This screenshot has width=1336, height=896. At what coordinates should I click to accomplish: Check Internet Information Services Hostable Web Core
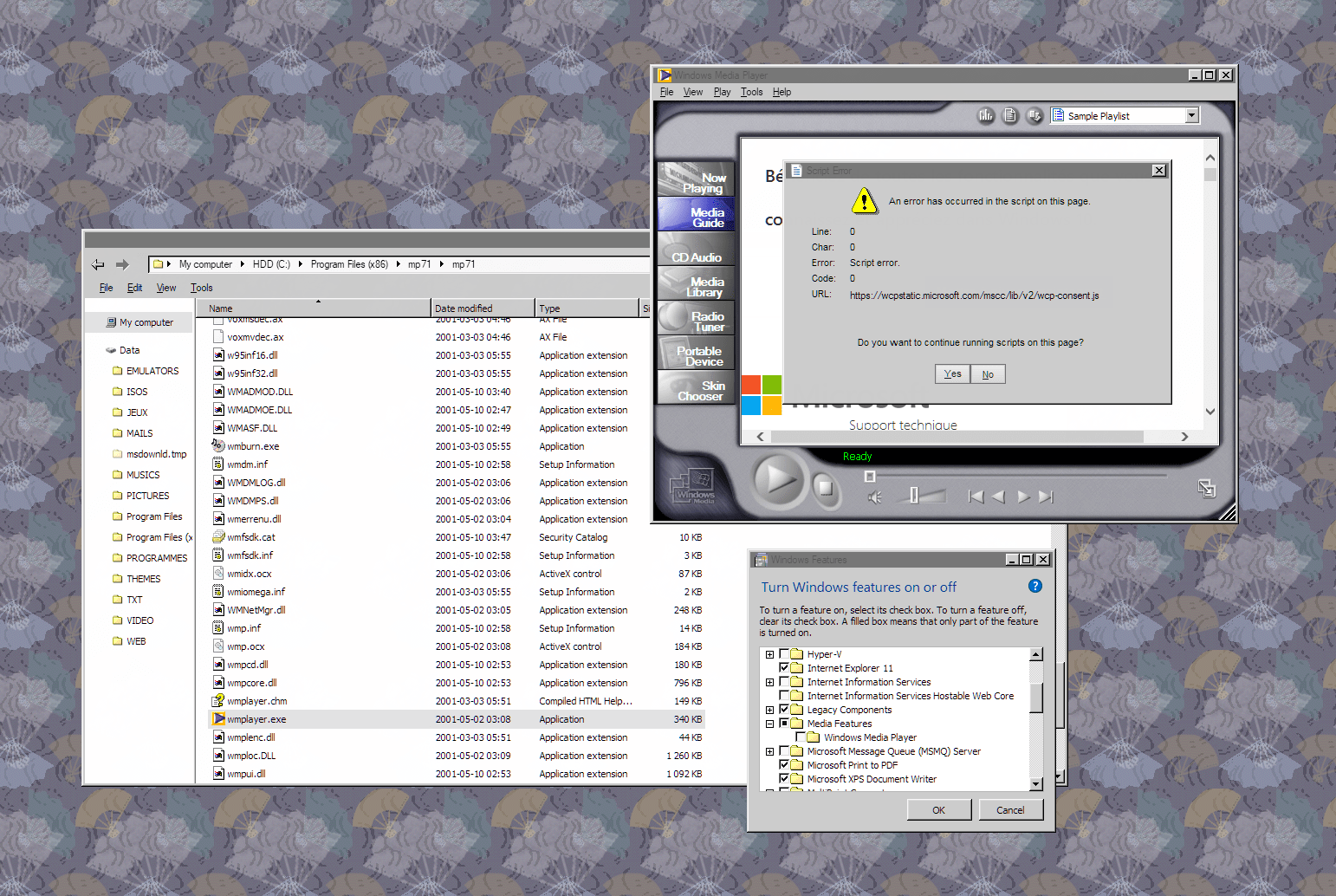[784, 696]
